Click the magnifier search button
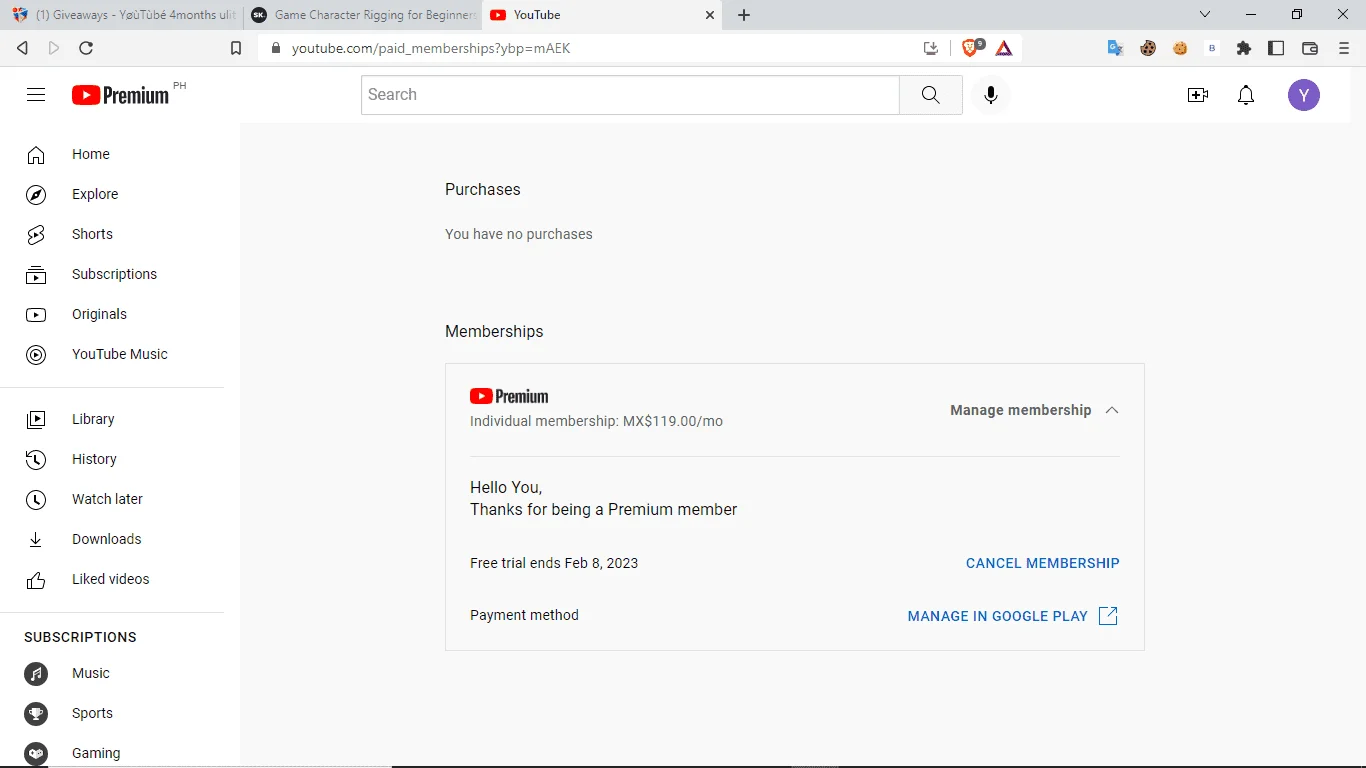The image size is (1366, 768). (930, 95)
